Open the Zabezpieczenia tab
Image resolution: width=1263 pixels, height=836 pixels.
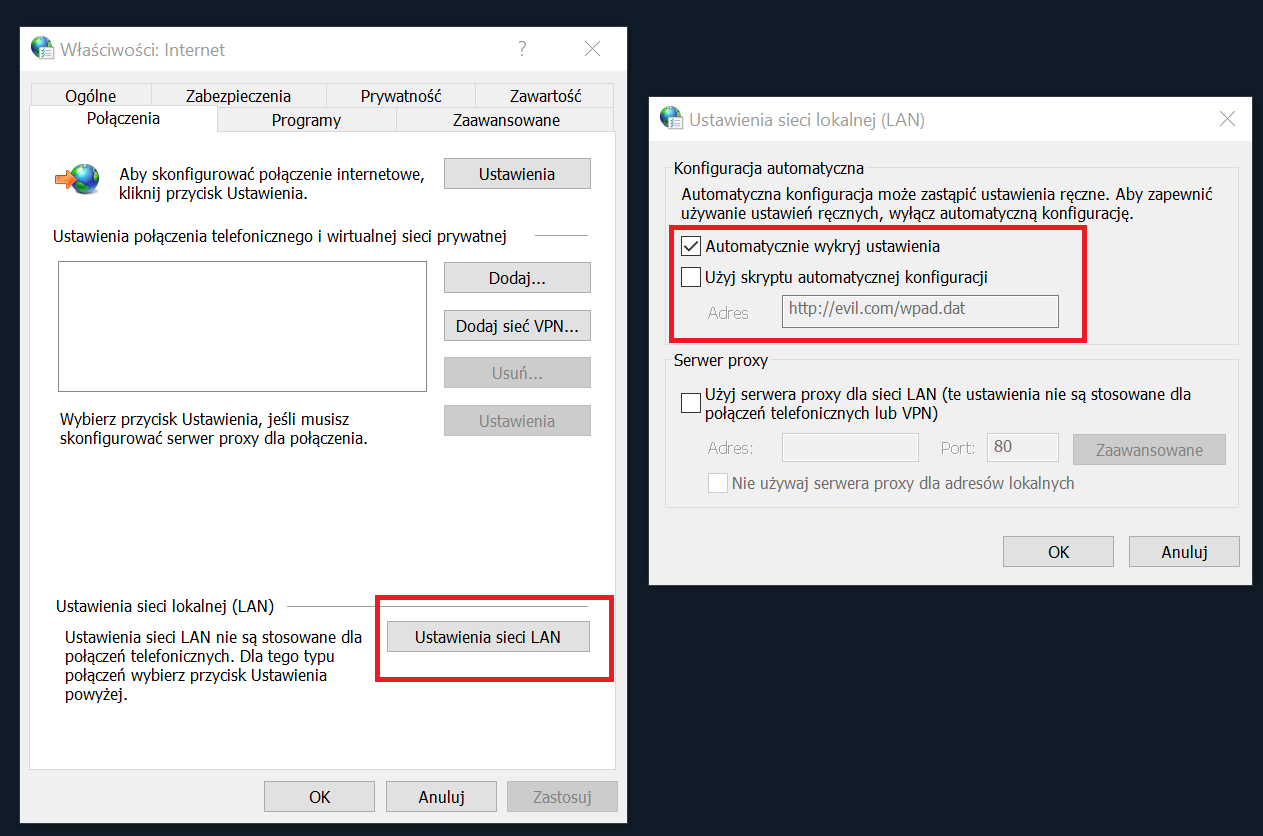coord(238,96)
